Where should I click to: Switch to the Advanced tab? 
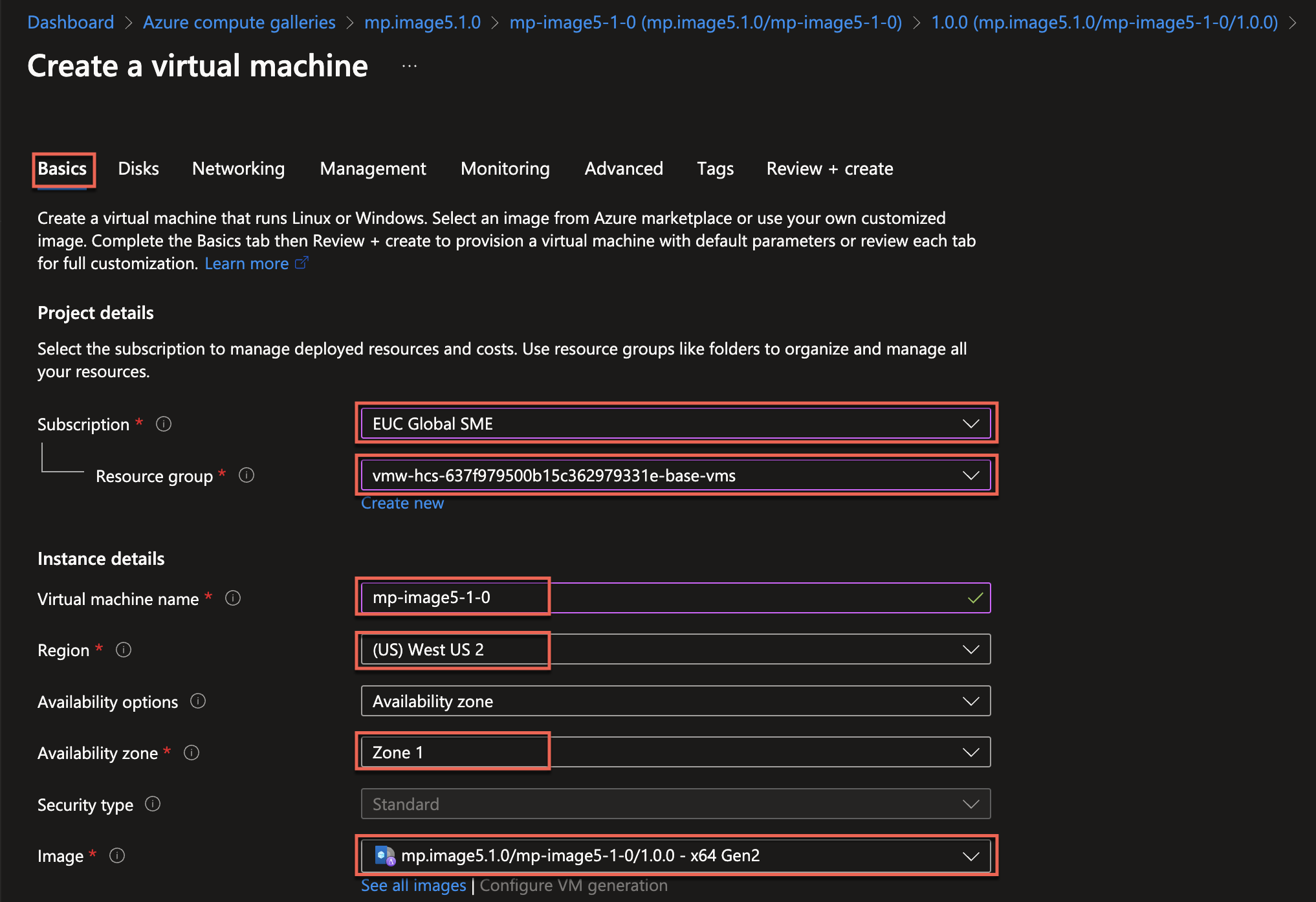click(624, 169)
